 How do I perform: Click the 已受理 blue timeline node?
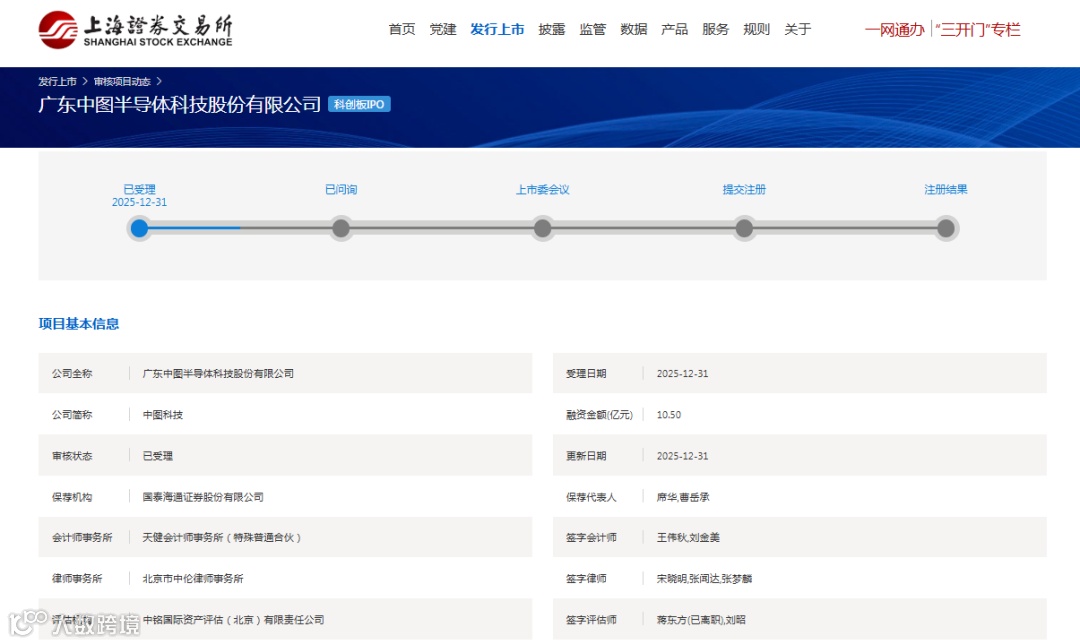tap(139, 228)
